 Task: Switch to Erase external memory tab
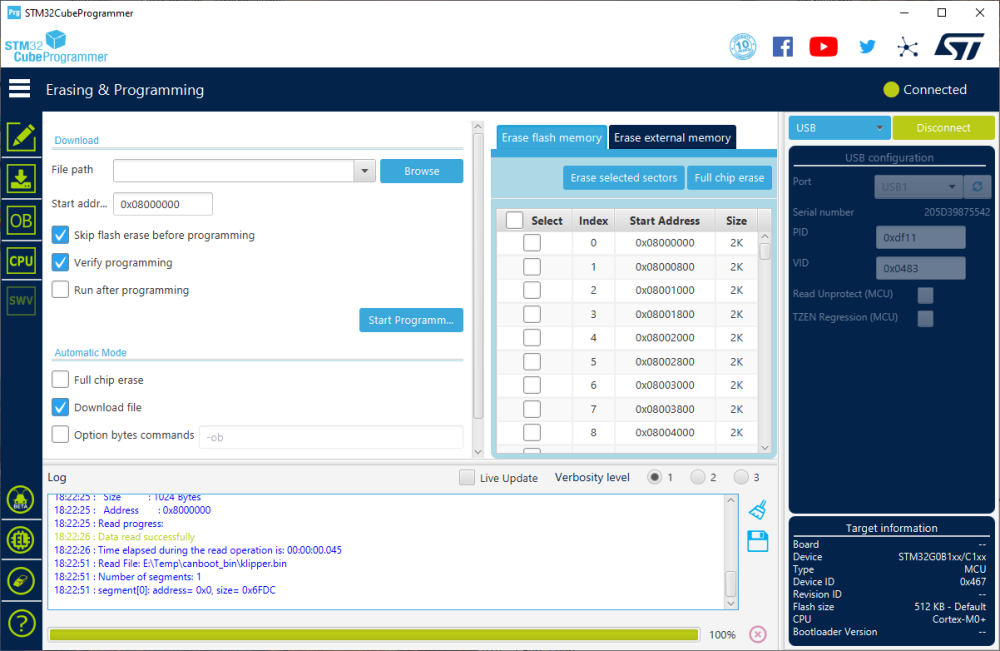[672, 138]
